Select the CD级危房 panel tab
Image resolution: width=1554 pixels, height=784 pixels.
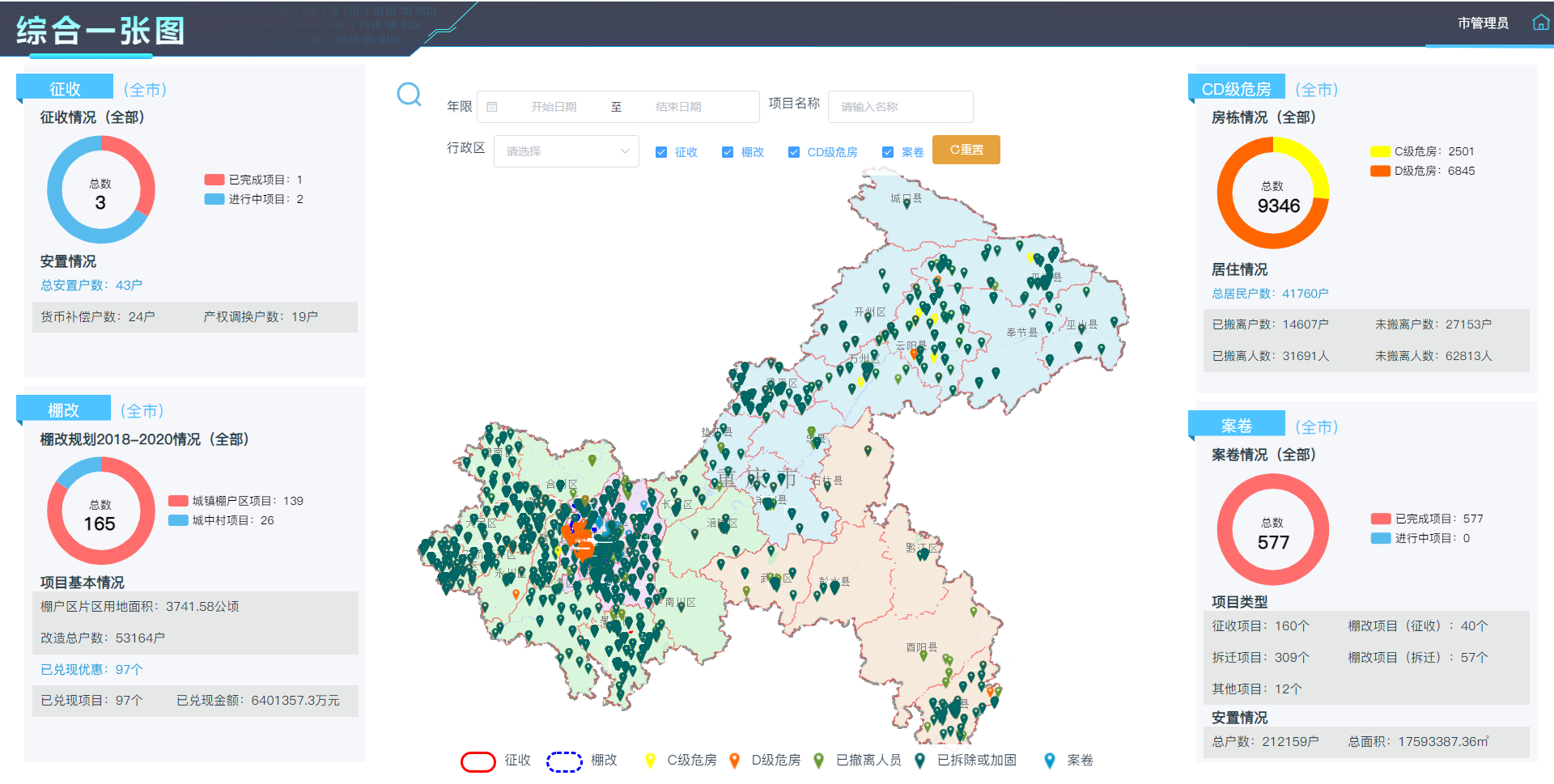coord(1236,88)
